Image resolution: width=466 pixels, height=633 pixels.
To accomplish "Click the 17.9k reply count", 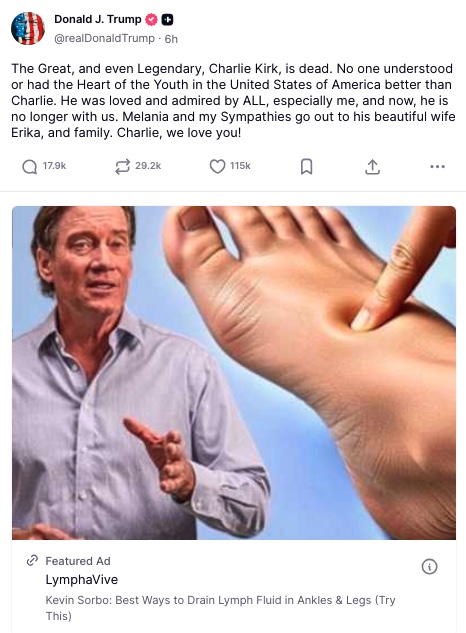I will (55, 166).
